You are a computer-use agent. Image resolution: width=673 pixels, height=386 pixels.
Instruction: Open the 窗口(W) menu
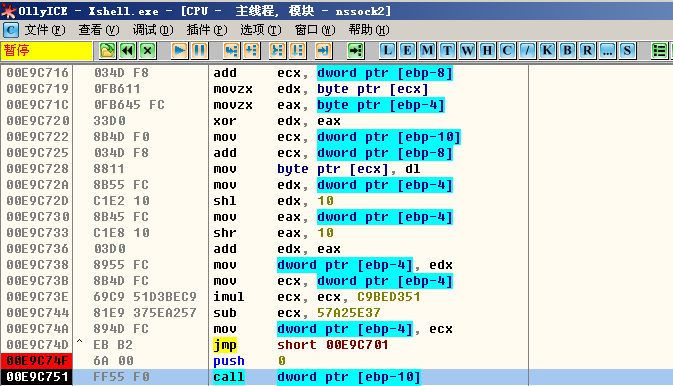coord(315,30)
